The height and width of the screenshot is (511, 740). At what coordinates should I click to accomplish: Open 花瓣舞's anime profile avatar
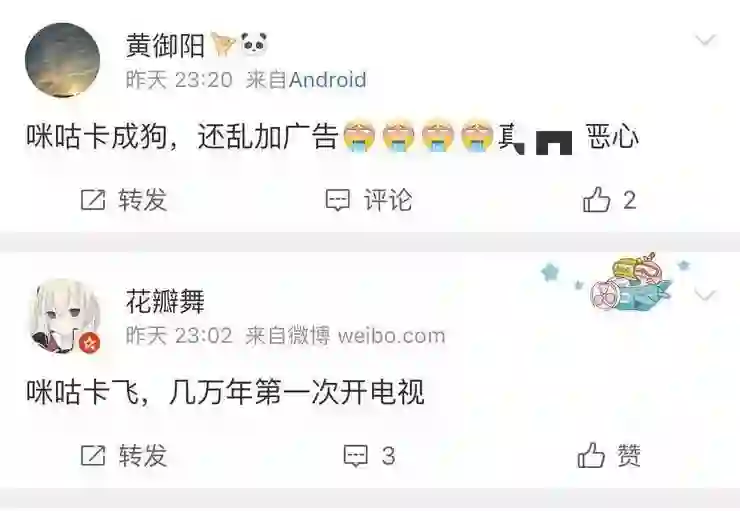pyautogui.click(x=64, y=315)
